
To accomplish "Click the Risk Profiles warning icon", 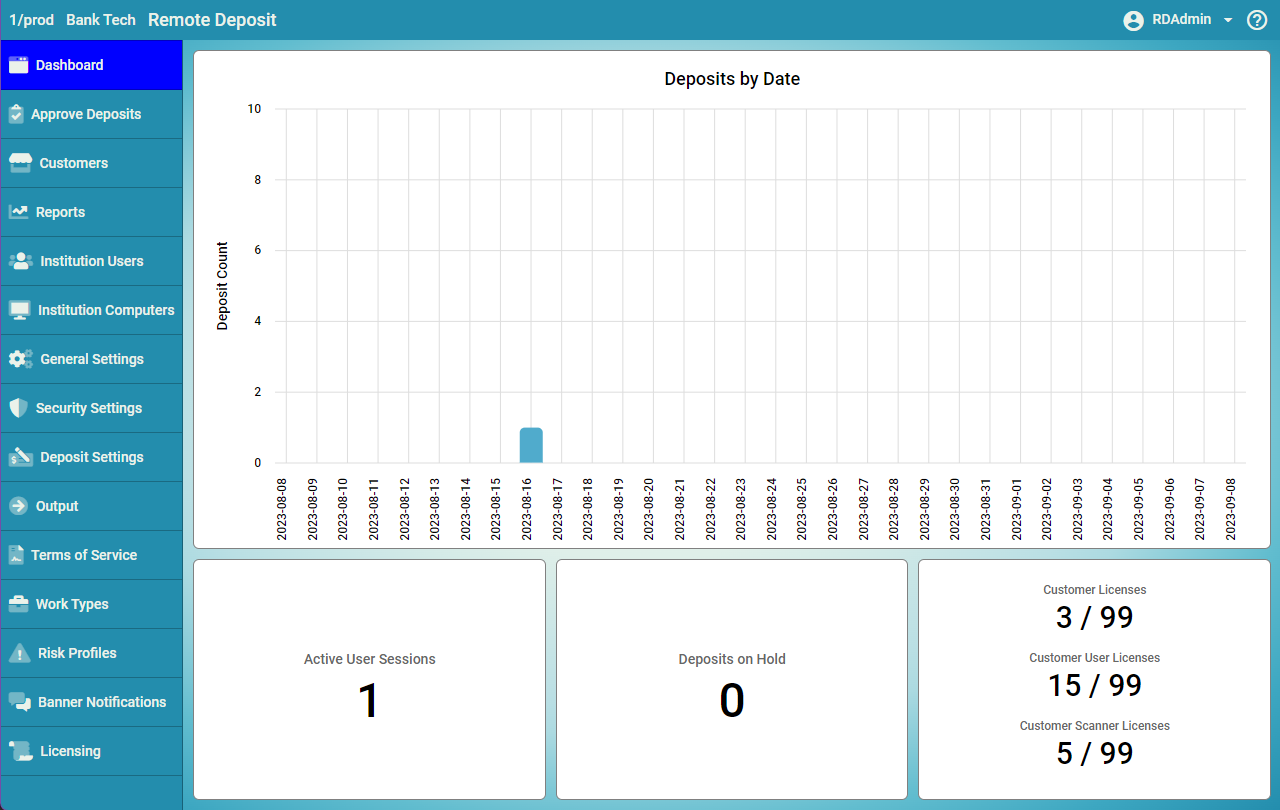I will coord(21,653).
